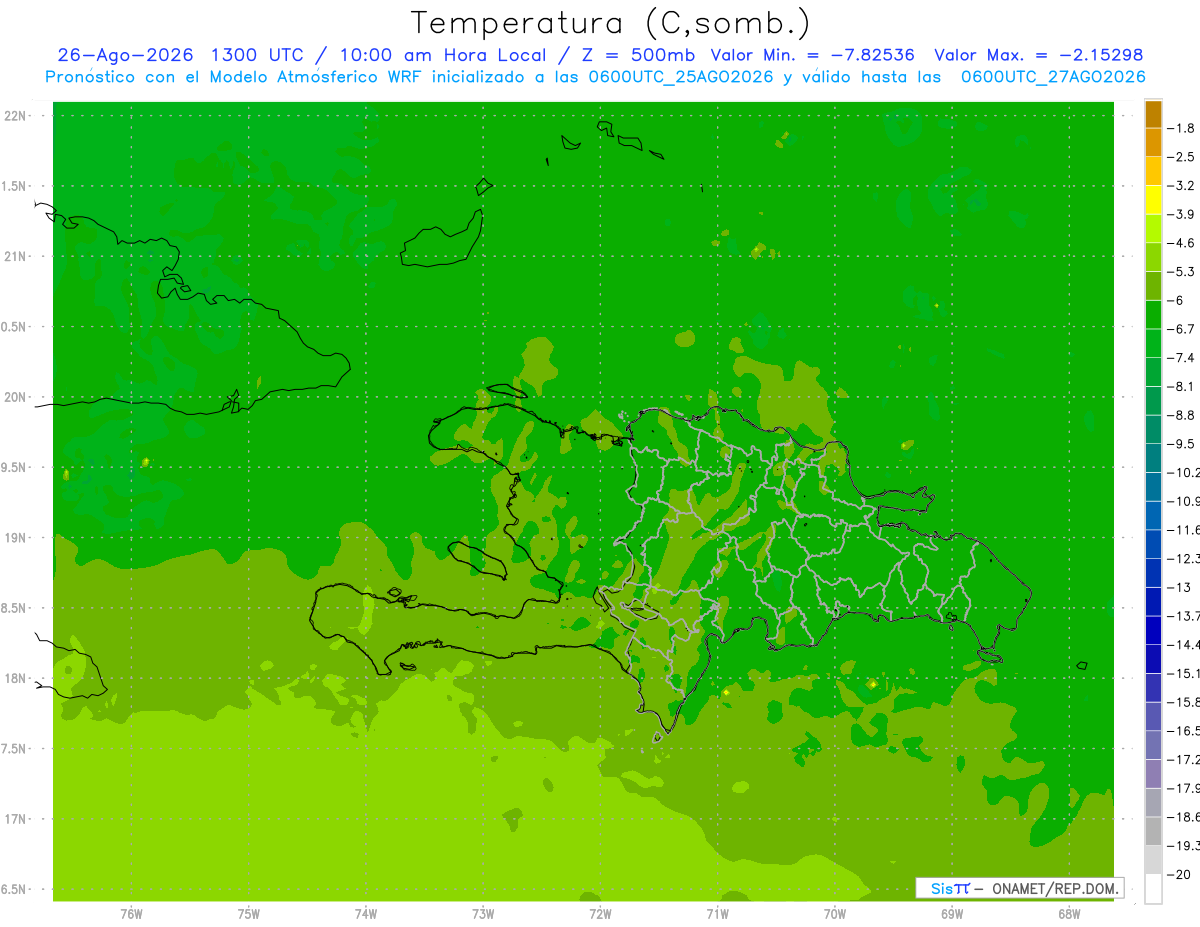Click dark blue swatch between -13.7 and -14.4

point(1153,629)
